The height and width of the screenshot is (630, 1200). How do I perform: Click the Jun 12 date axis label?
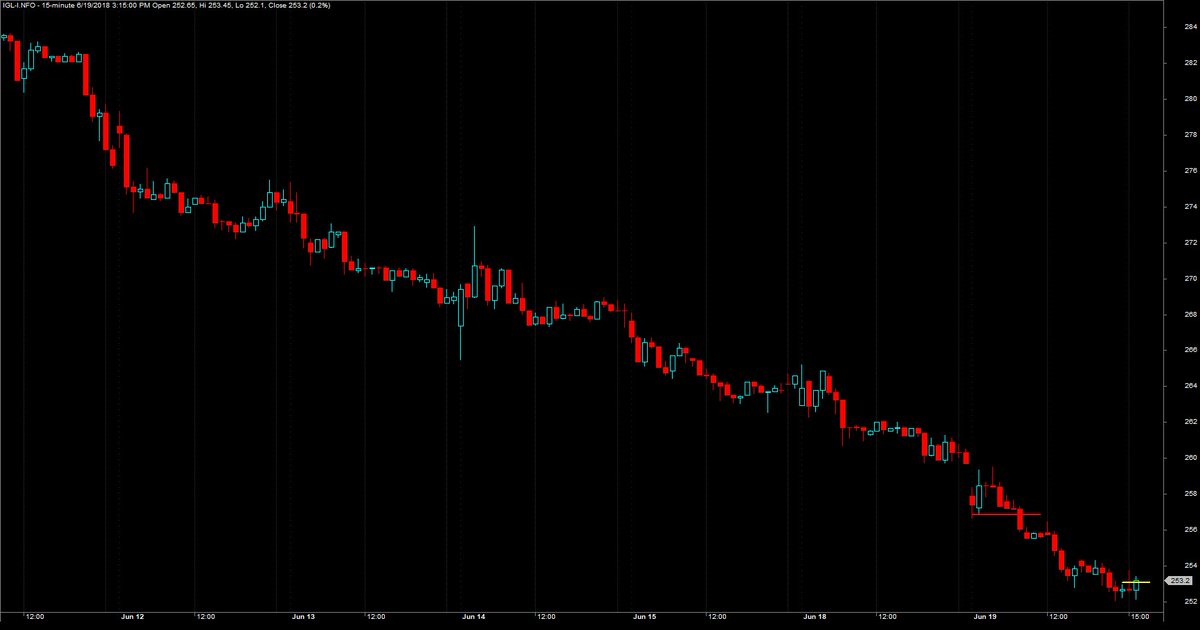click(133, 617)
